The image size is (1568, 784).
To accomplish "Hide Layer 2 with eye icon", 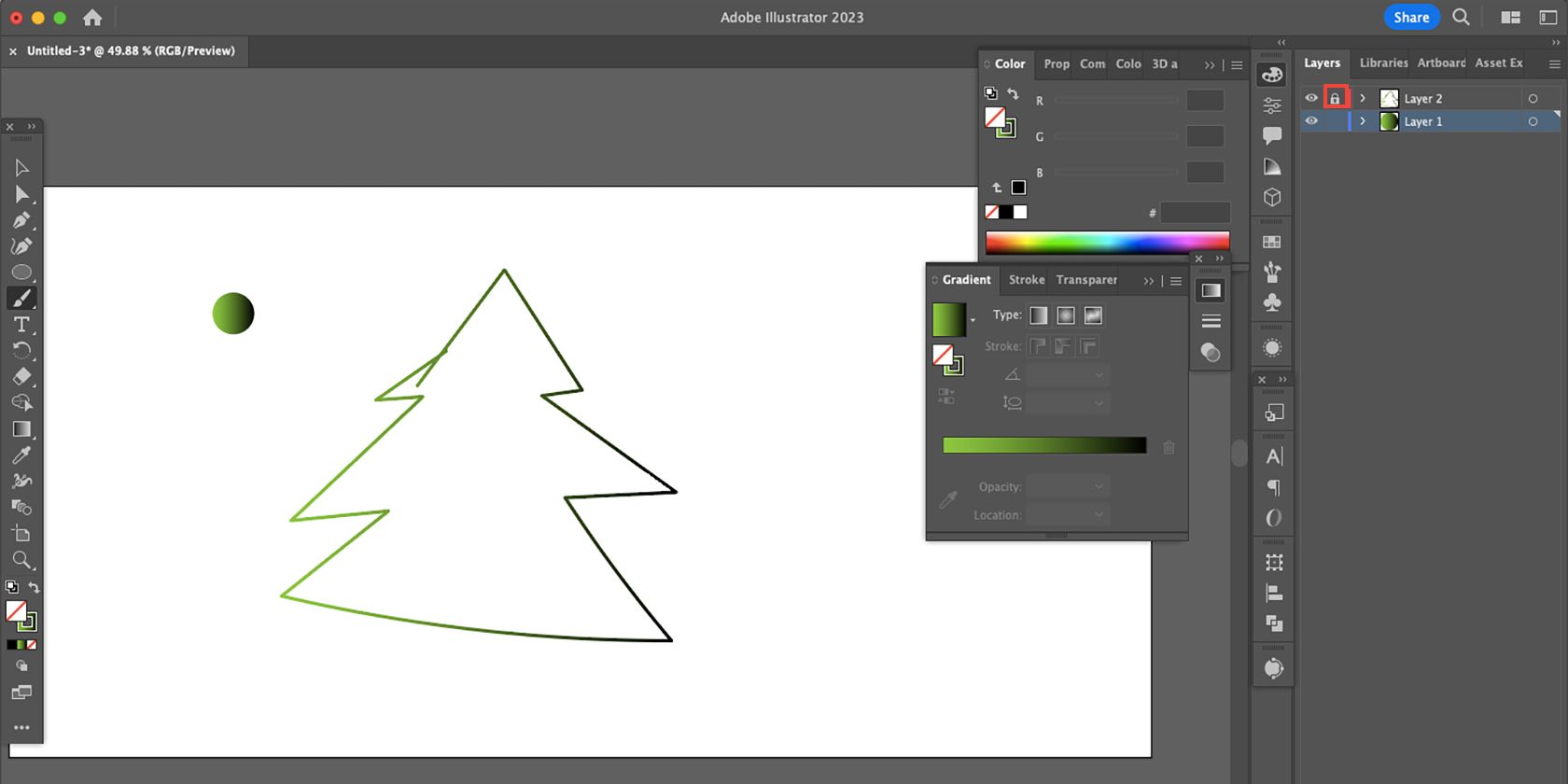I will [x=1311, y=98].
